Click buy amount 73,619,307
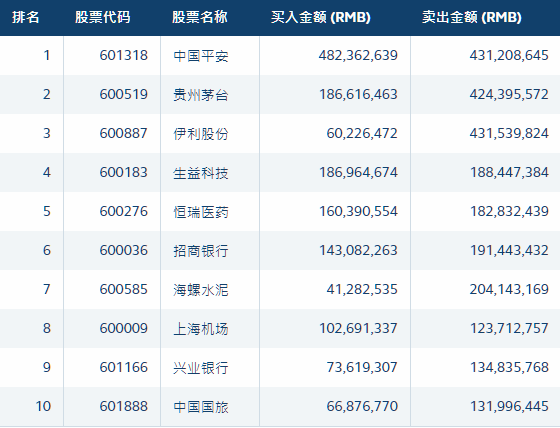This screenshot has height=428, width=560. pyautogui.click(x=362, y=367)
